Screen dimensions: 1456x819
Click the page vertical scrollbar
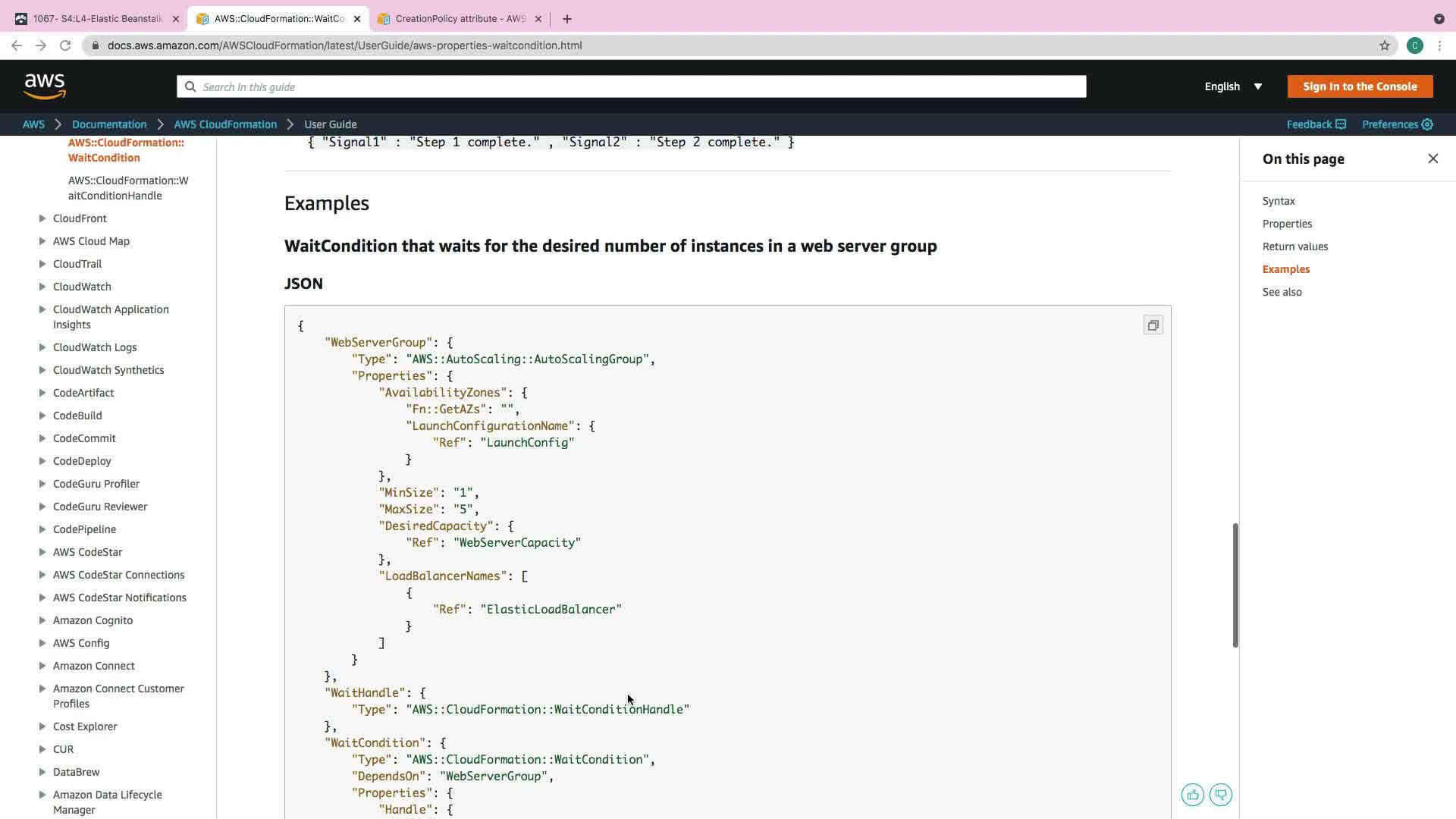[1235, 585]
